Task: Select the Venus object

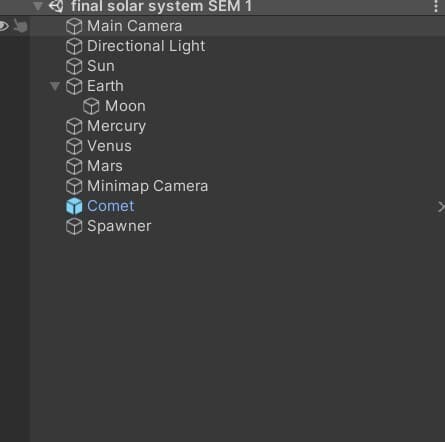Action: click(x=109, y=146)
